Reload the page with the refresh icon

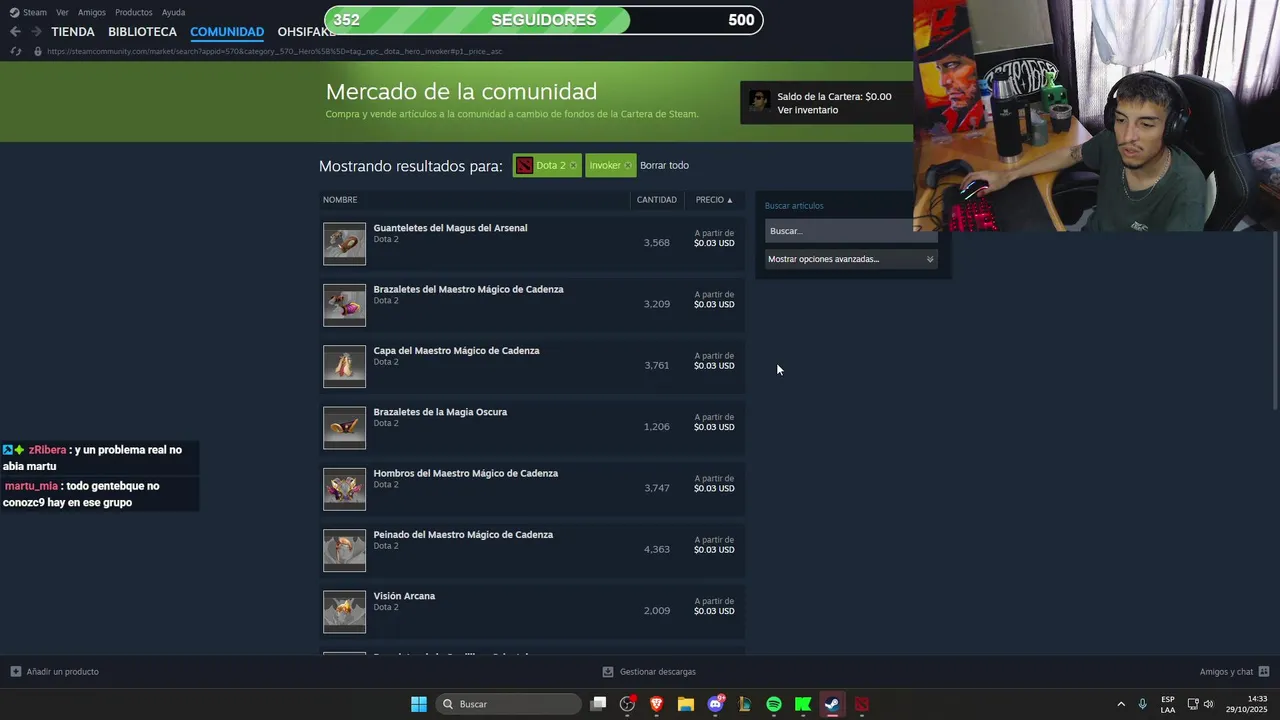[x=15, y=51]
